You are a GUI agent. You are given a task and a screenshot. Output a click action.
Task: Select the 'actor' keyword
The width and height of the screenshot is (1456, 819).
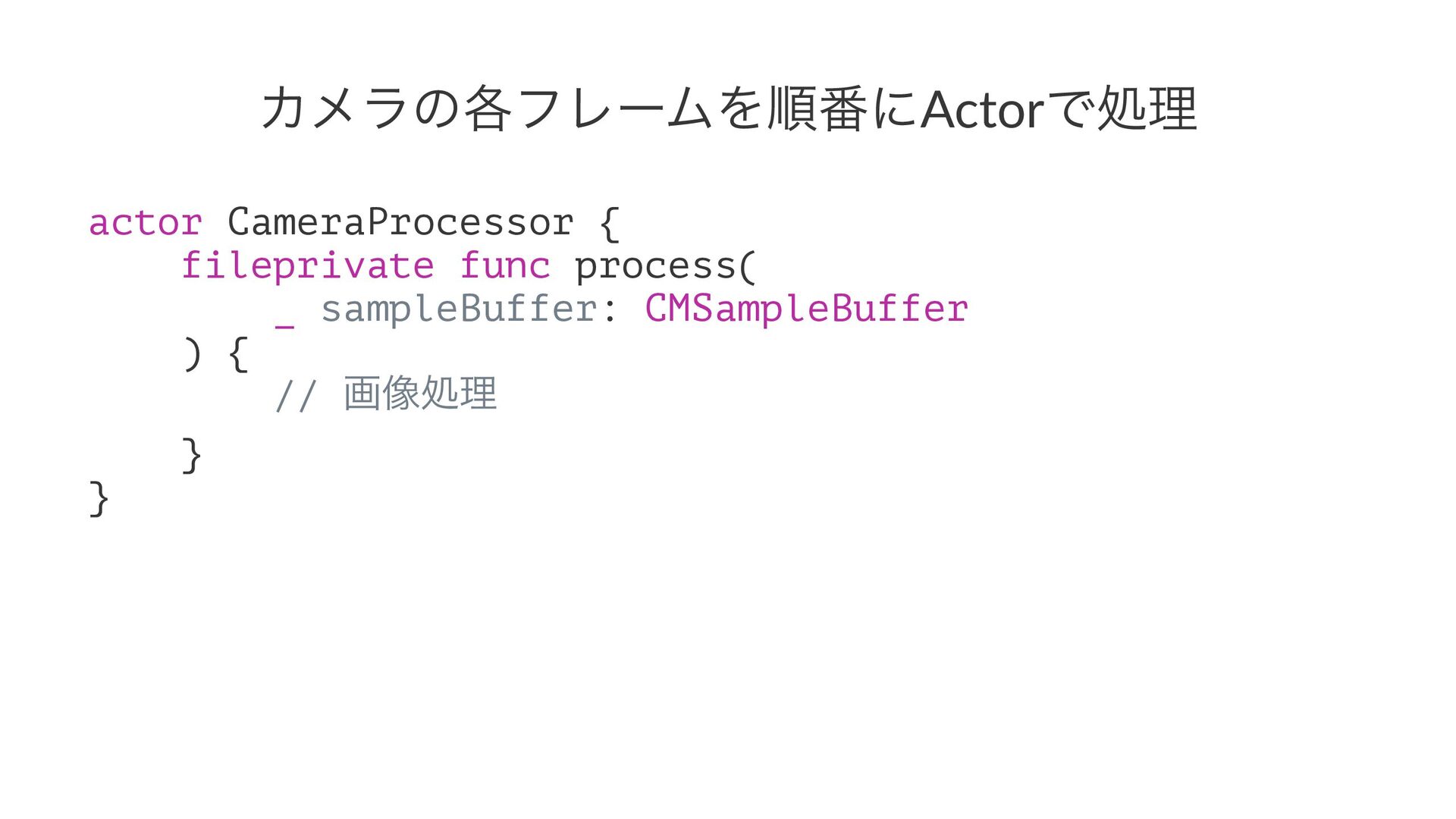click(146, 223)
